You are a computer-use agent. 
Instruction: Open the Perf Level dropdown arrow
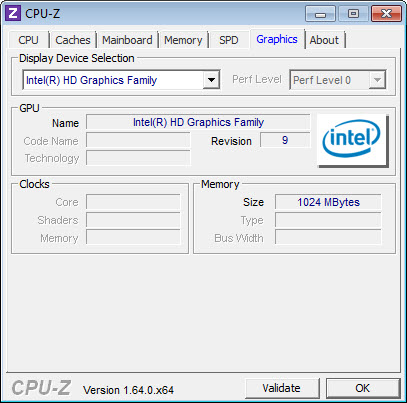tap(377, 80)
